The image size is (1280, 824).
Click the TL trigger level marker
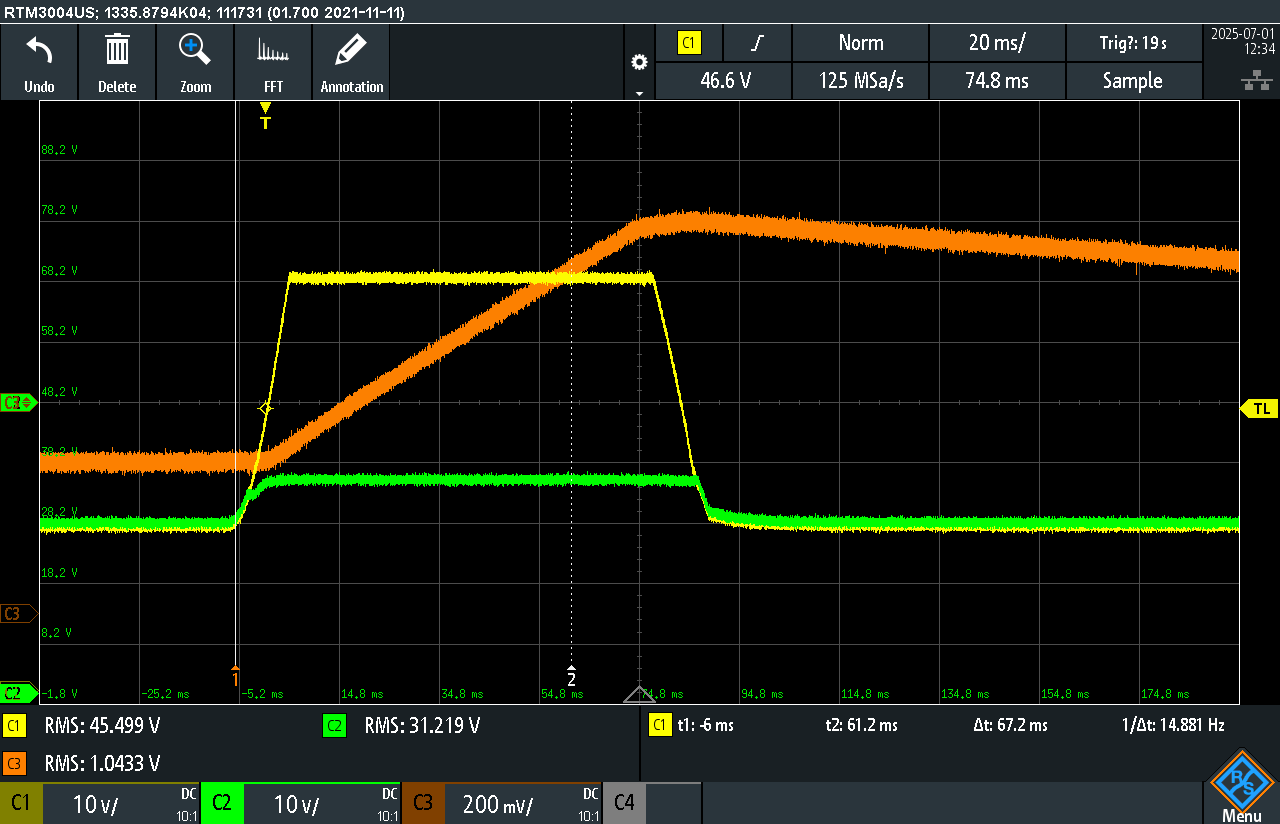pyautogui.click(x=1260, y=408)
